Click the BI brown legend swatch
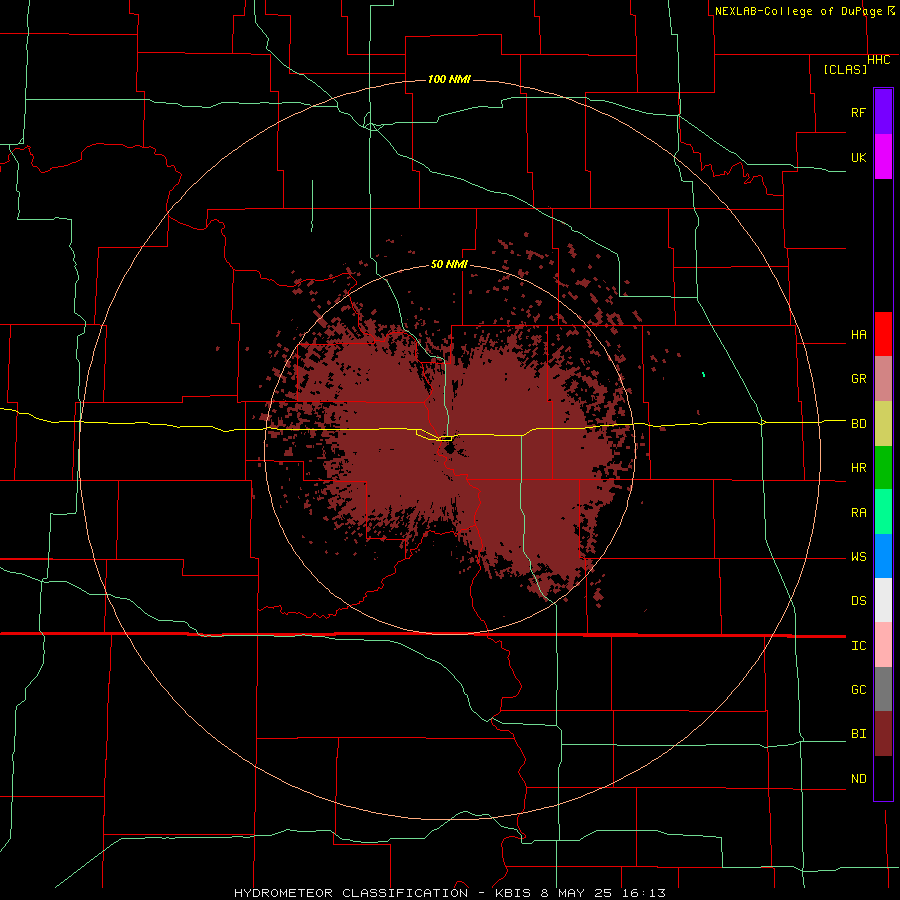The width and height of the screenshot is (900, 900). 883,734
